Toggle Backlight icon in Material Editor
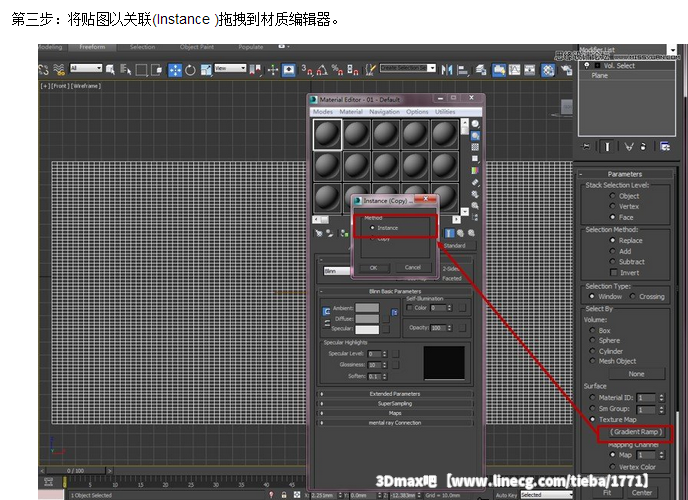Image resolution: width=688 pixels, height=500 pixels. (x=475, y=136)
